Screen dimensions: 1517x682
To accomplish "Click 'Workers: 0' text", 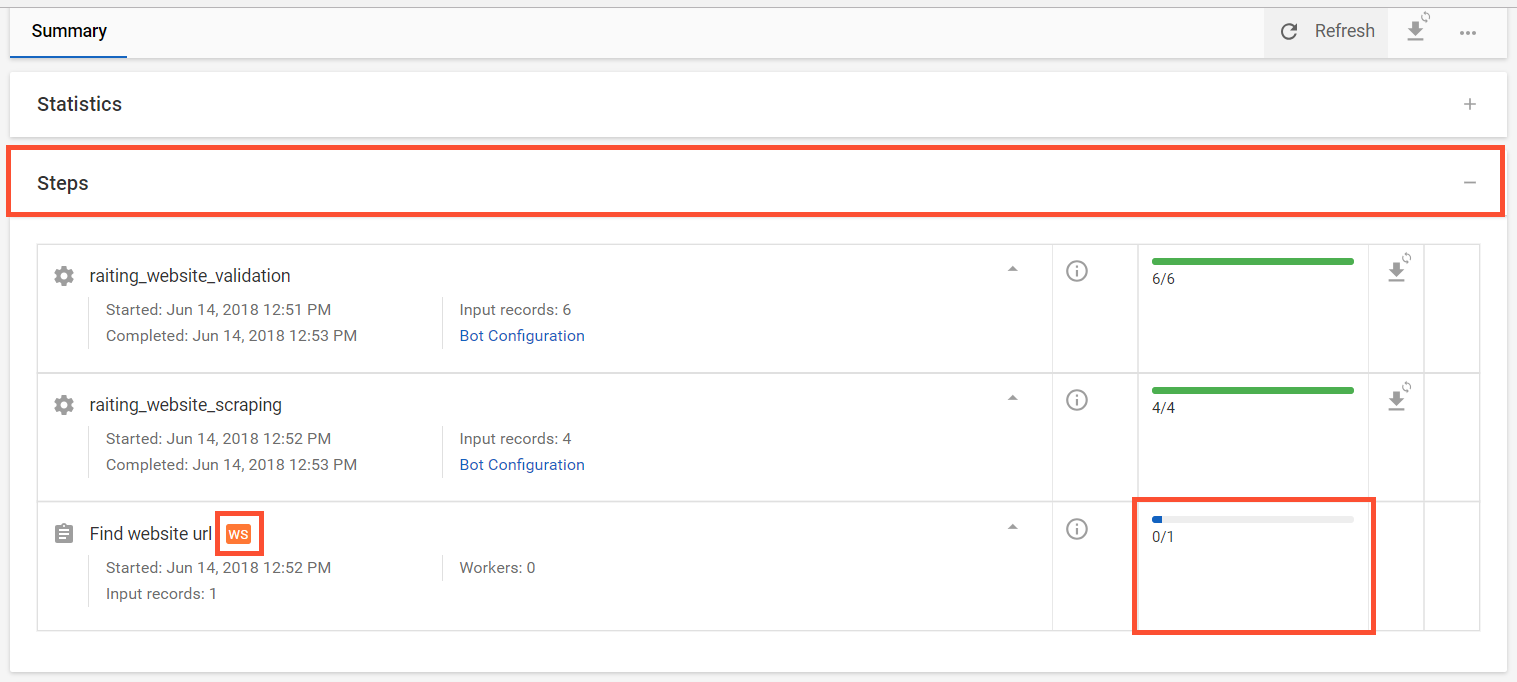I will (x=497, y=568).
